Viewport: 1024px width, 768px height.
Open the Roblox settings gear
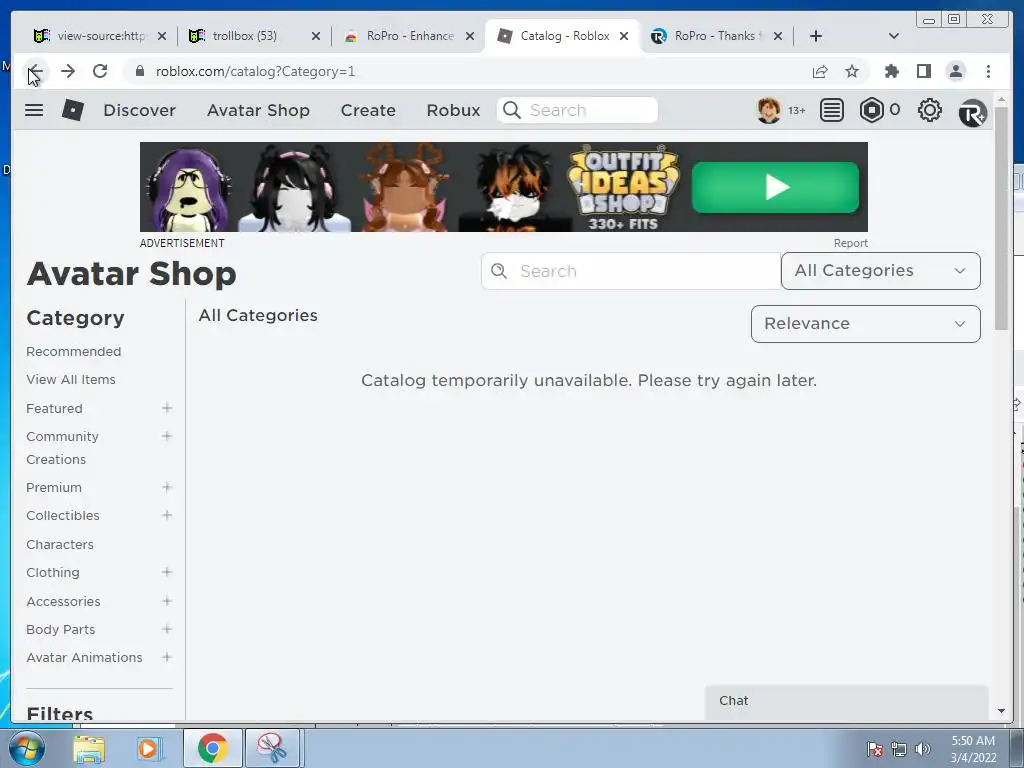(929, 110)
